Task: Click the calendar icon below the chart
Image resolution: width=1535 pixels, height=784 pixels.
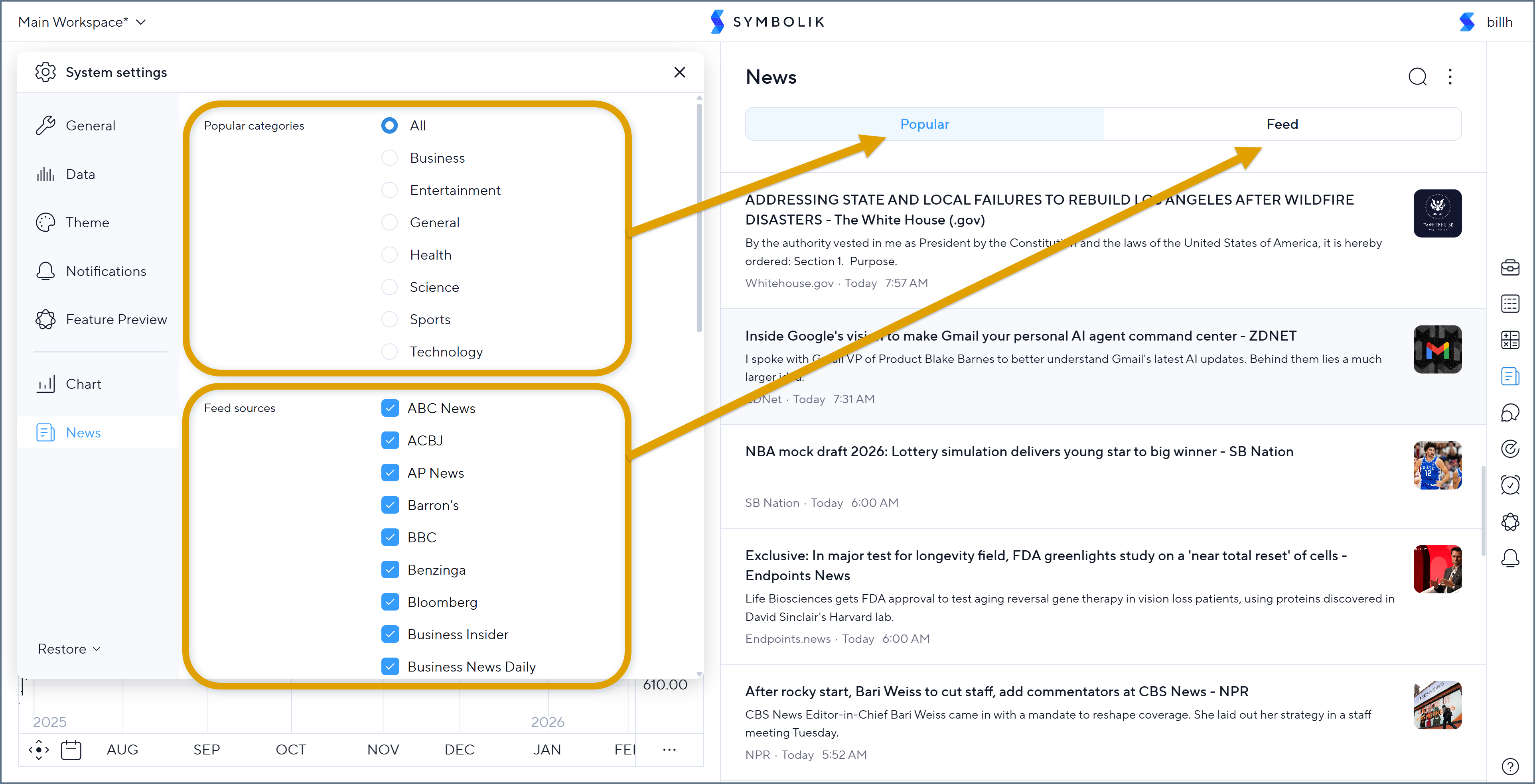Action: 71,749
